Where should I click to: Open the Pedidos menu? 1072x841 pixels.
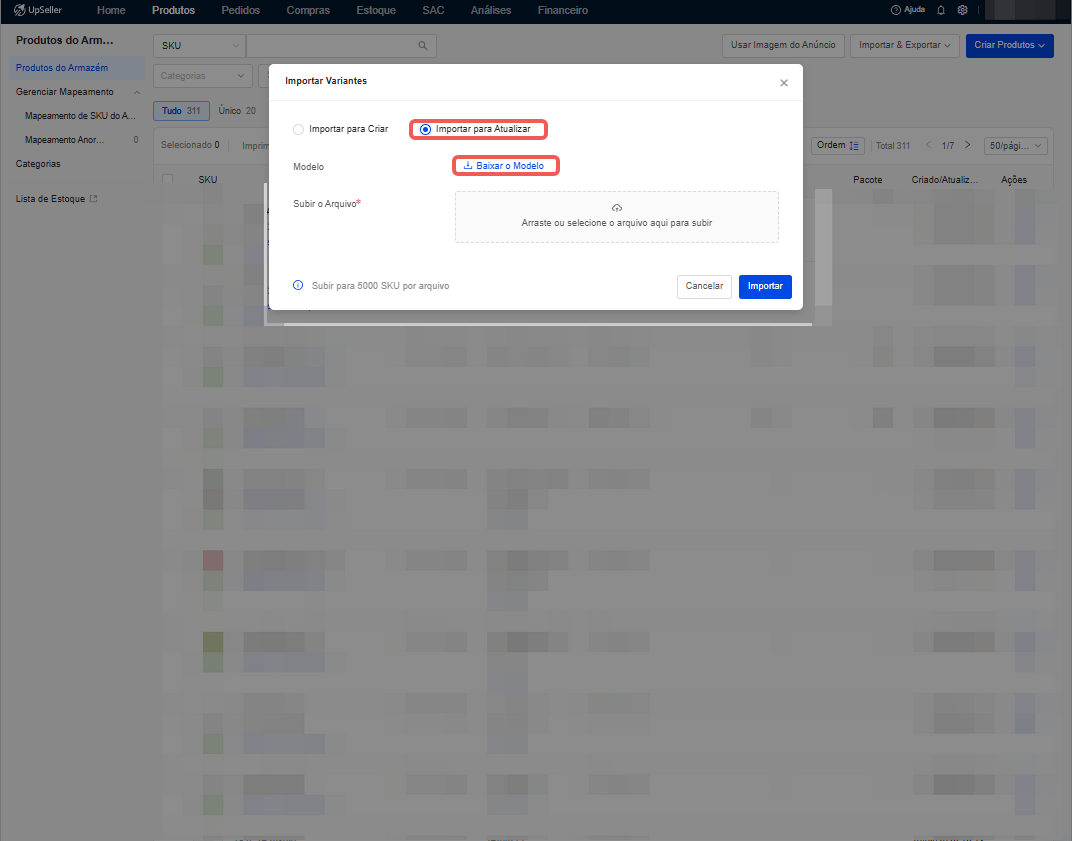coord(241,10)
